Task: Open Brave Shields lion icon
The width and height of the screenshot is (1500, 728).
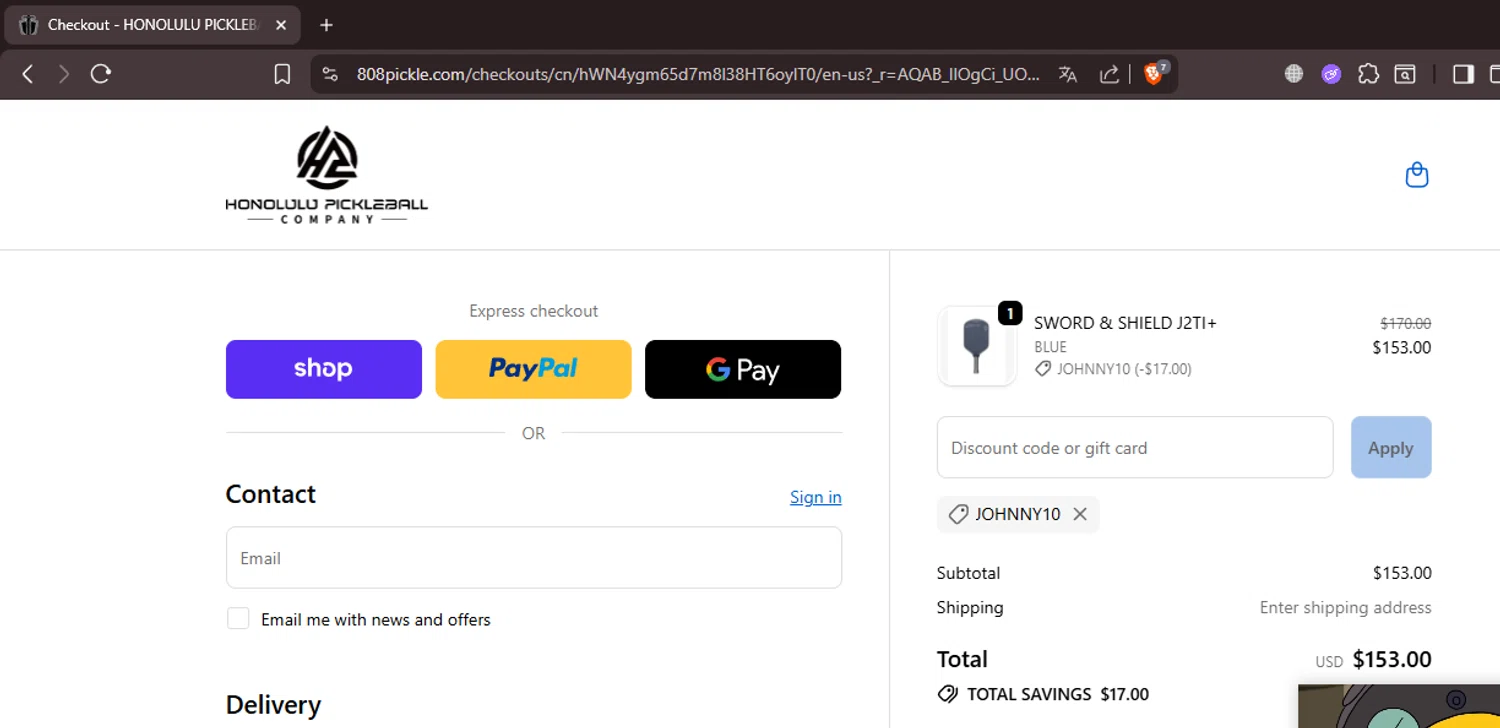Action: 1154,73
